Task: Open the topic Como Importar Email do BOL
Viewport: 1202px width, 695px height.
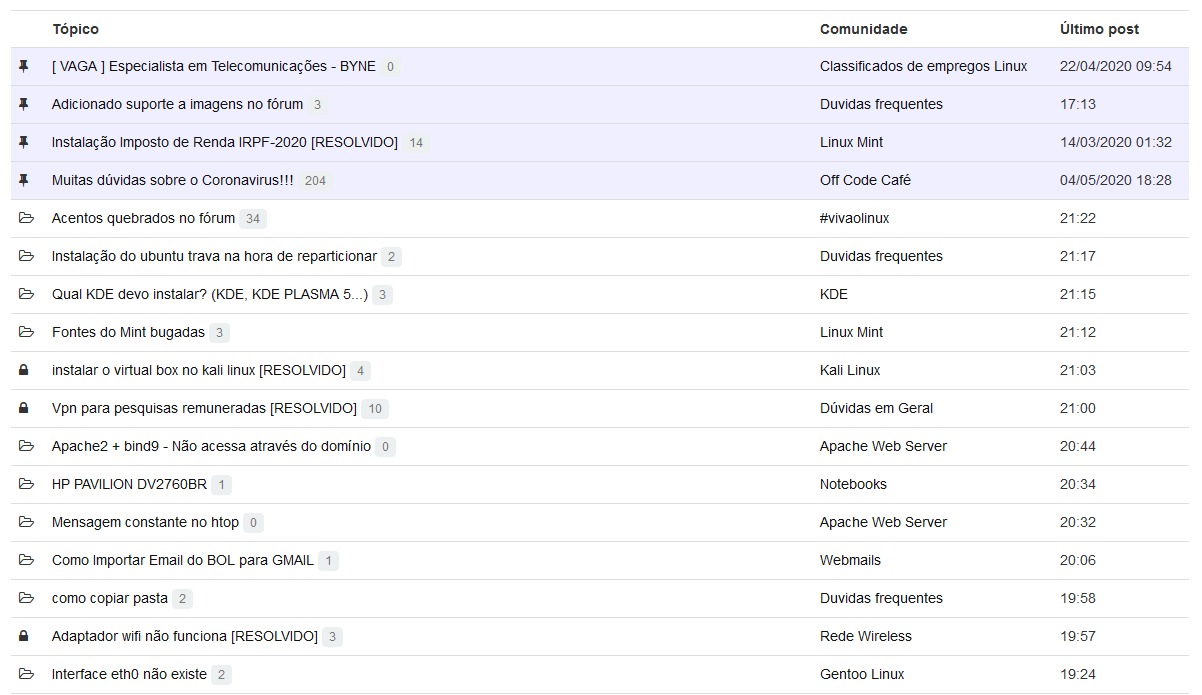Action: coord(182,561)
